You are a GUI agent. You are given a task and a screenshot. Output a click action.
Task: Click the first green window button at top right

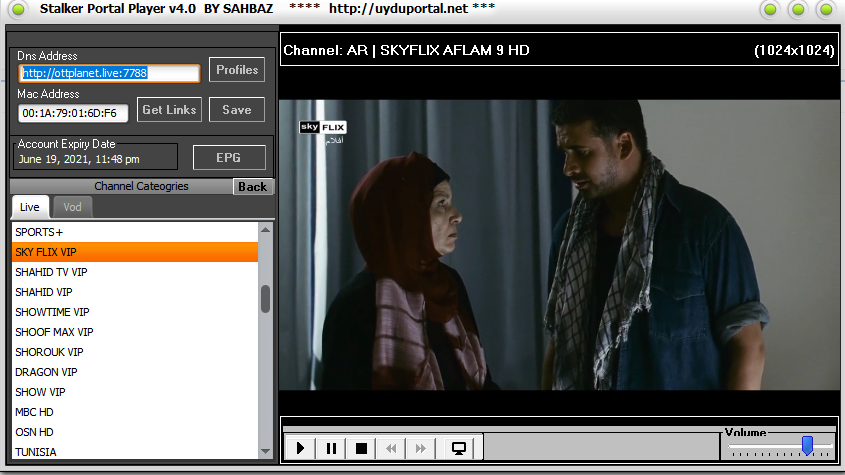[770, 9]
